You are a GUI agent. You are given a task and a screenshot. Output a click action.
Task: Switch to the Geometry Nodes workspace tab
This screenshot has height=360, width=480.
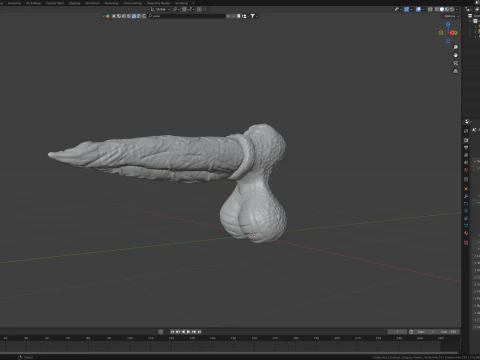point(158,3)
